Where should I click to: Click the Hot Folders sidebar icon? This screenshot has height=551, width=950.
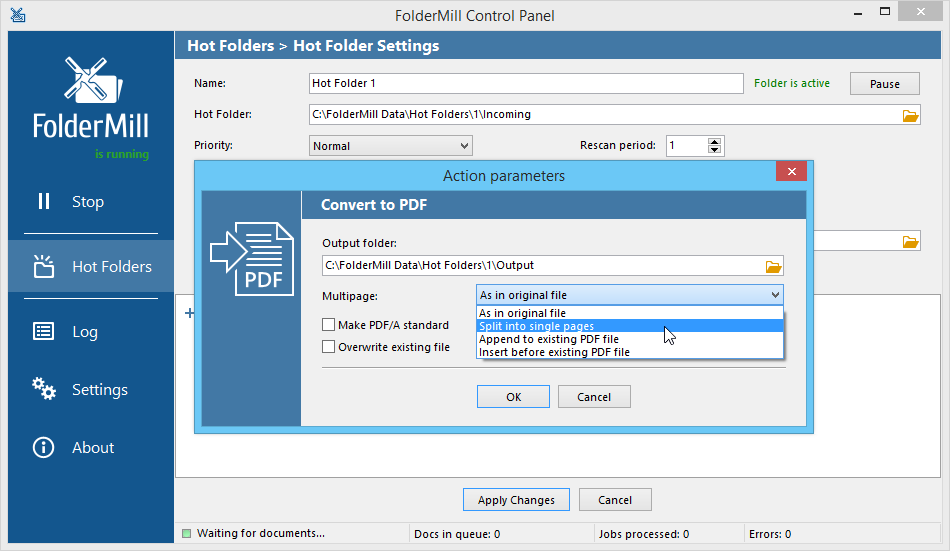[44, 266]
